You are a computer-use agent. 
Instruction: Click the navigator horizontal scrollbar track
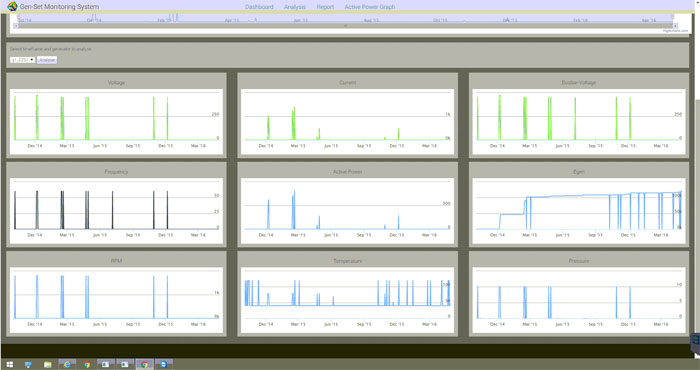pos(345,26)
